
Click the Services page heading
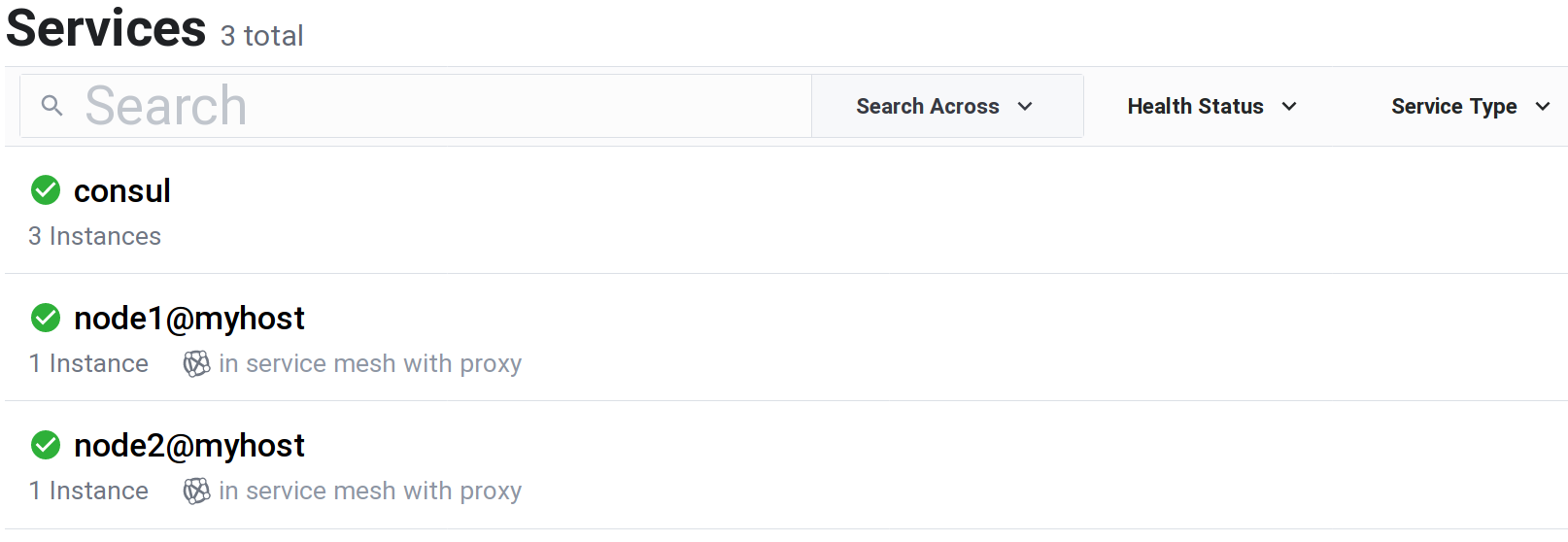pos(106,27)
